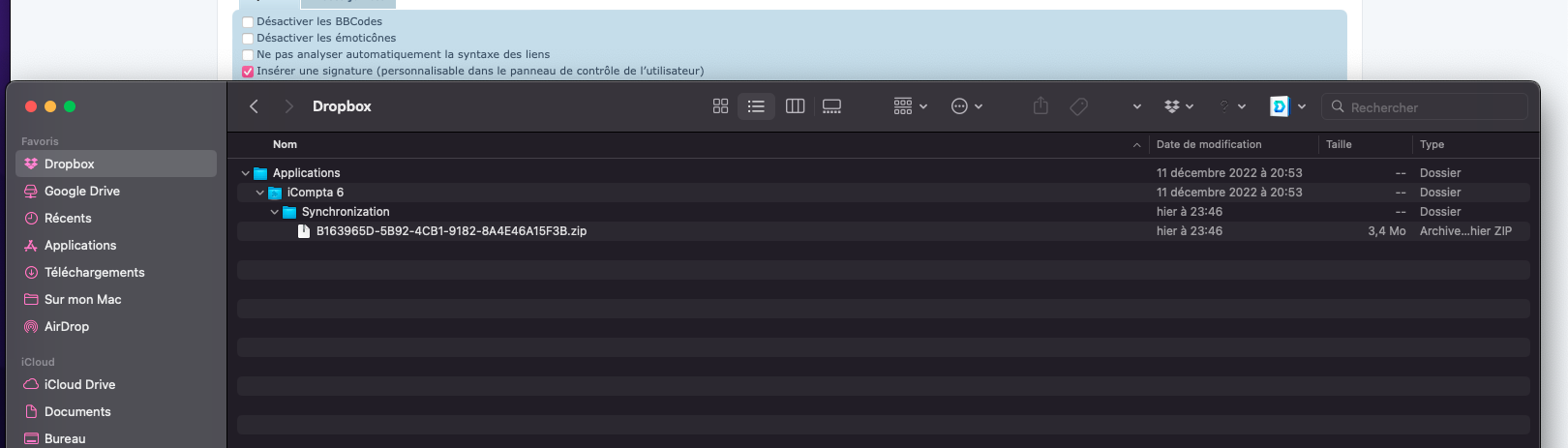
Task: Select the zip file icon
Action: point(304,231)
